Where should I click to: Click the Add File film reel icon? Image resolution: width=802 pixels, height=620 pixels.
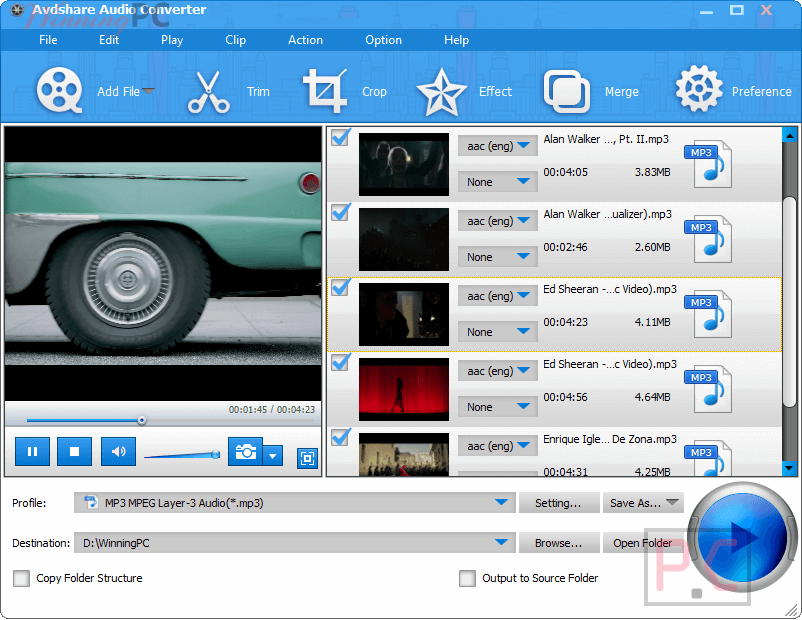[x=59, y=91]
